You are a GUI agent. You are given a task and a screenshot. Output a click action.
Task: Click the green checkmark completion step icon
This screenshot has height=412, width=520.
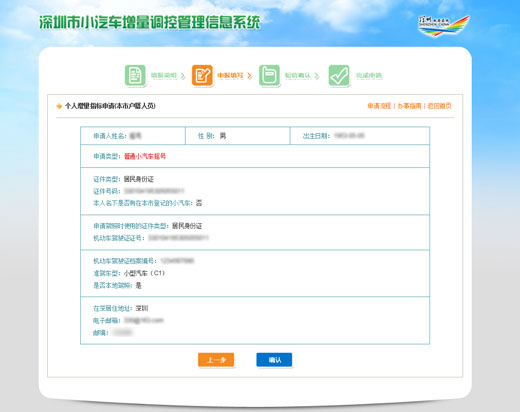[x=339, y=75]
